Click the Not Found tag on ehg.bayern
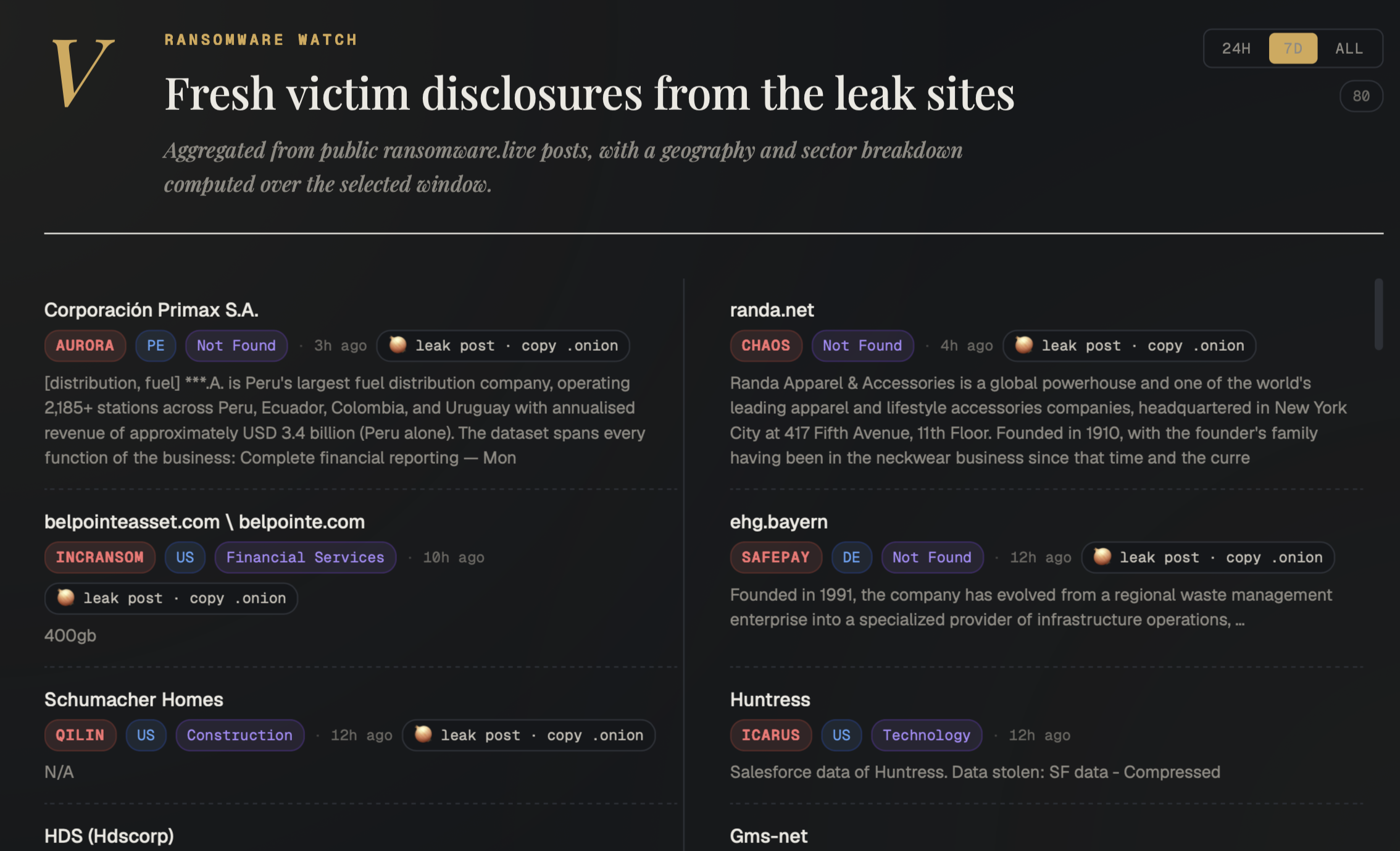The width and height of the screenshot is (1400, 851). 932,557
